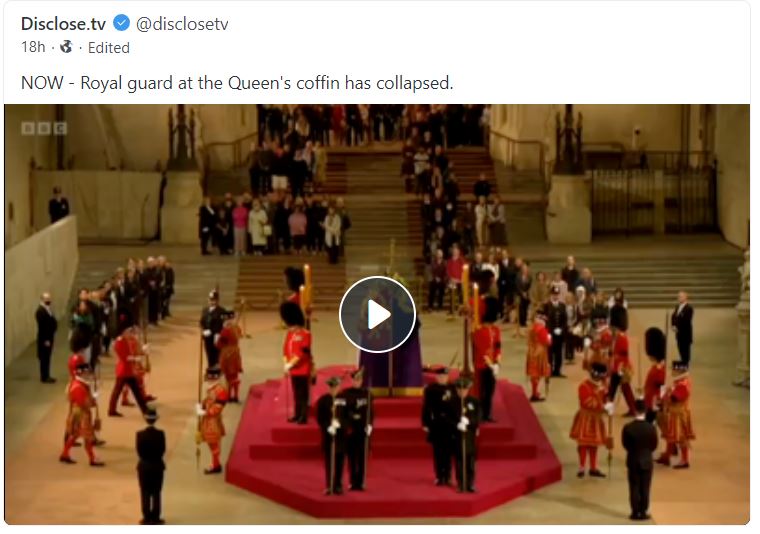Click the two dark-uniformed guards front left

345,433
